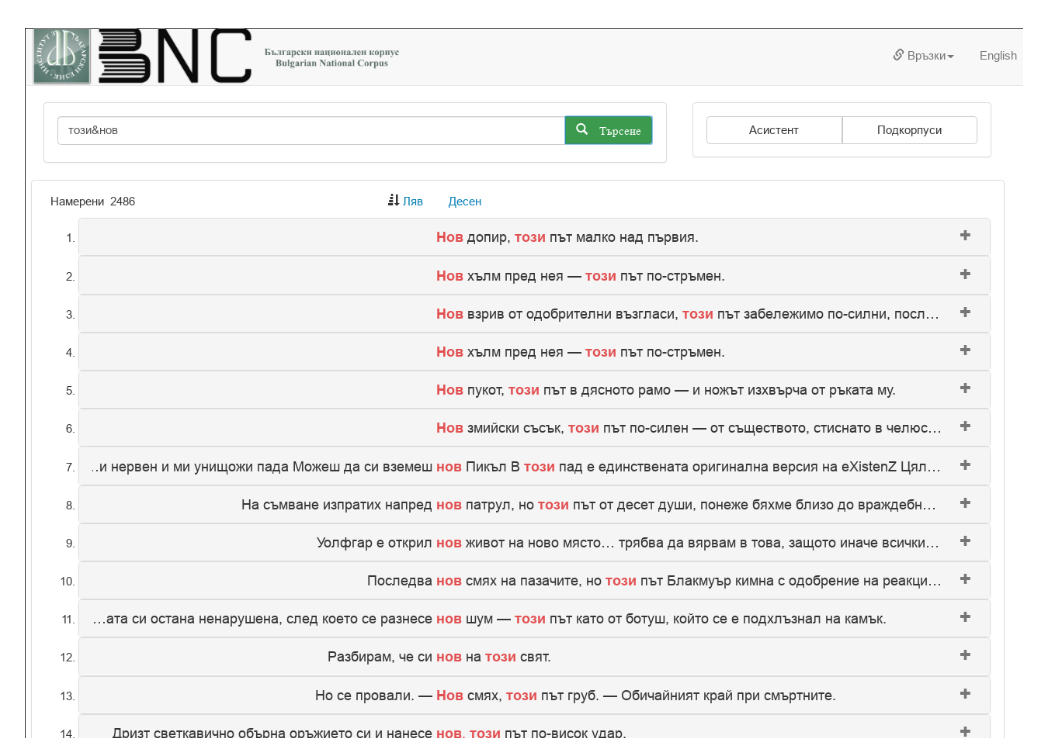The image size is (1043, 752).
Task: Select result 'Разбирам, че си нов на този свят.'
Action: (534, 657)
